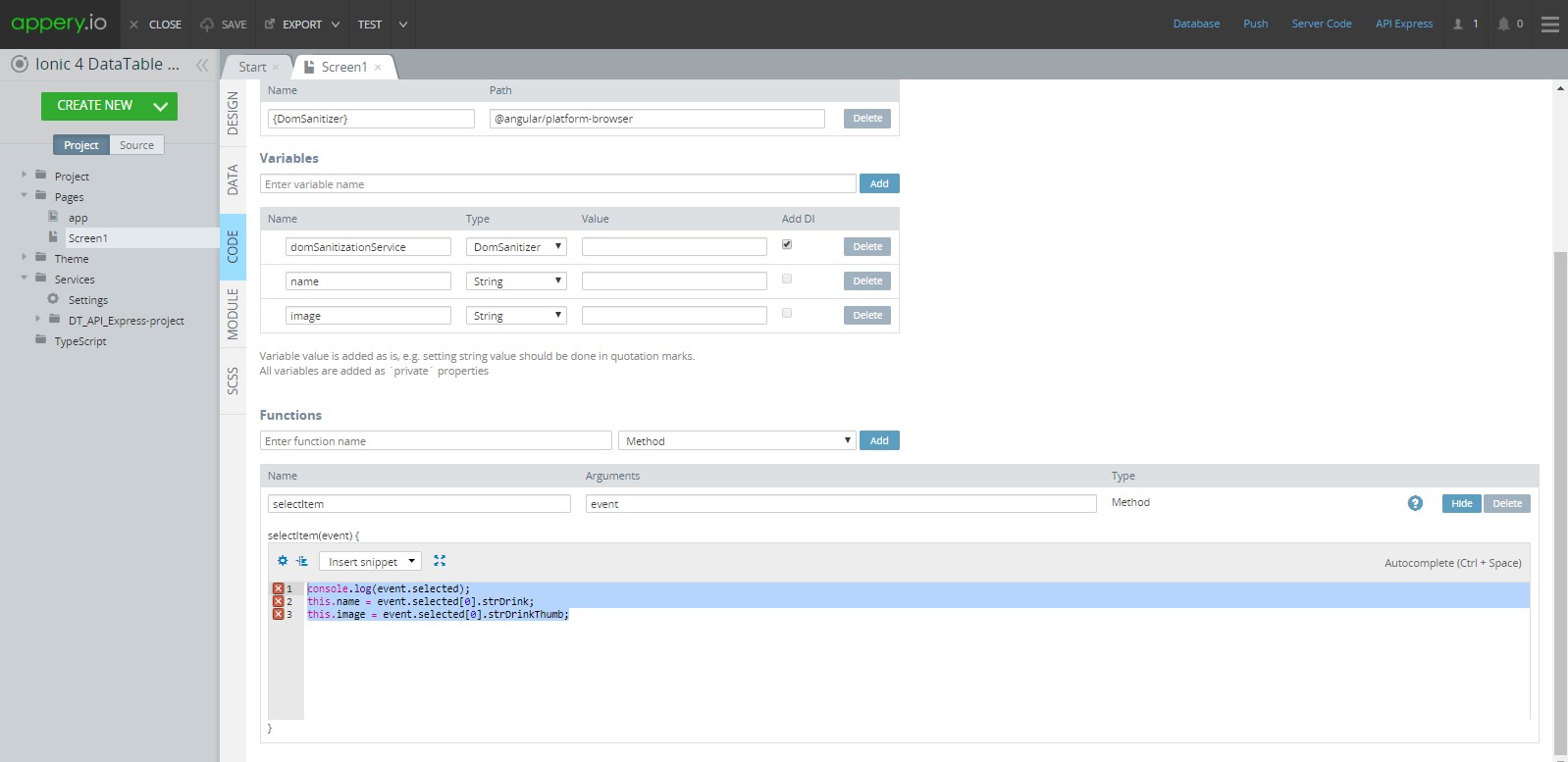Toggle Add DI checkbox for image variable
This screenshot has width=1568, height=762.
[787, 313]
